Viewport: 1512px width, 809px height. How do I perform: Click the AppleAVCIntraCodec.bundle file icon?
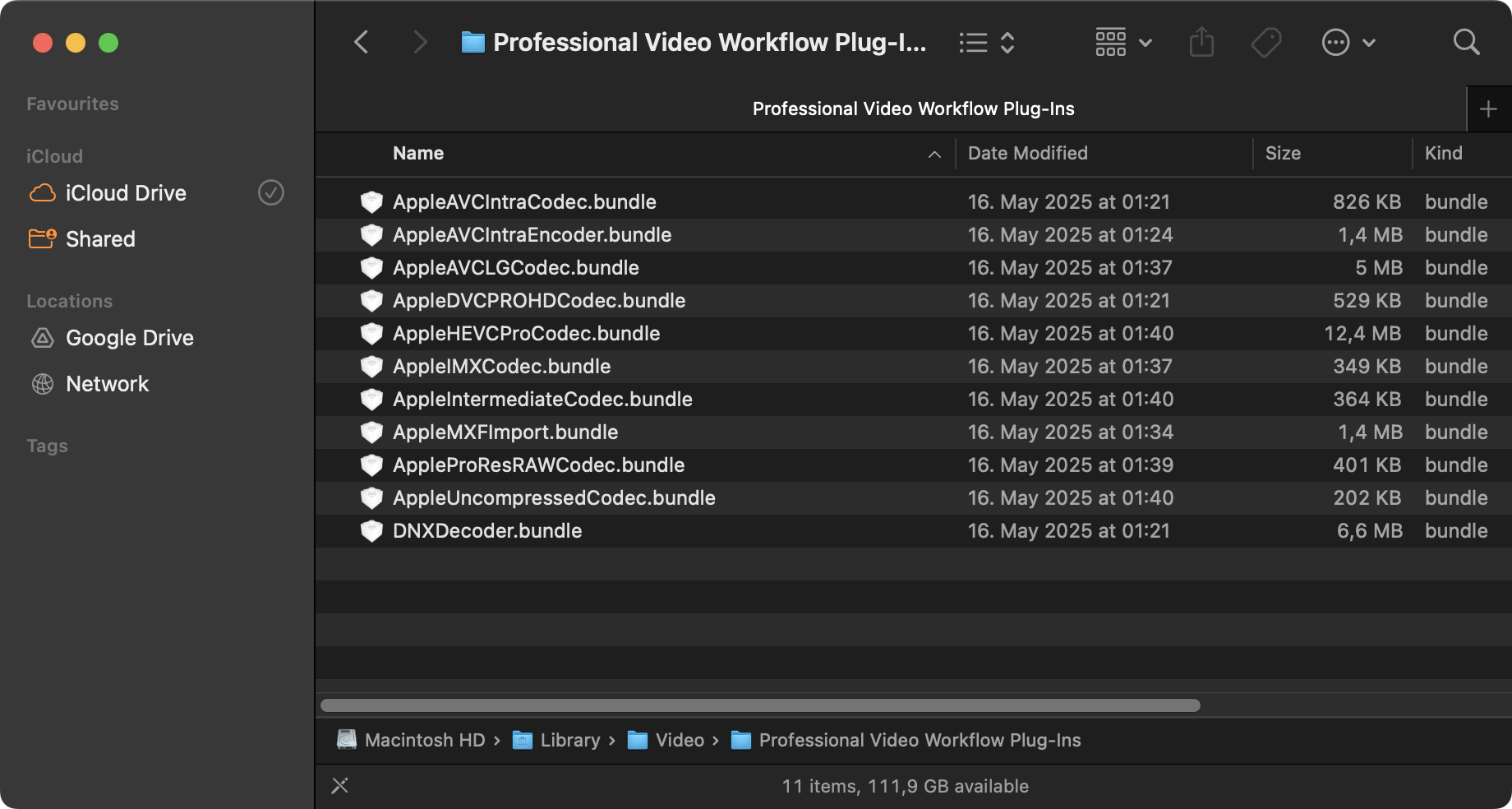coord(371,201)
